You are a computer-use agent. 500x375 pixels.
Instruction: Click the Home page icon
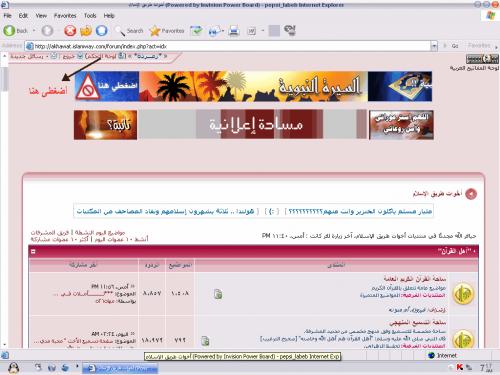pyautogui.click(x=102, y=31)
